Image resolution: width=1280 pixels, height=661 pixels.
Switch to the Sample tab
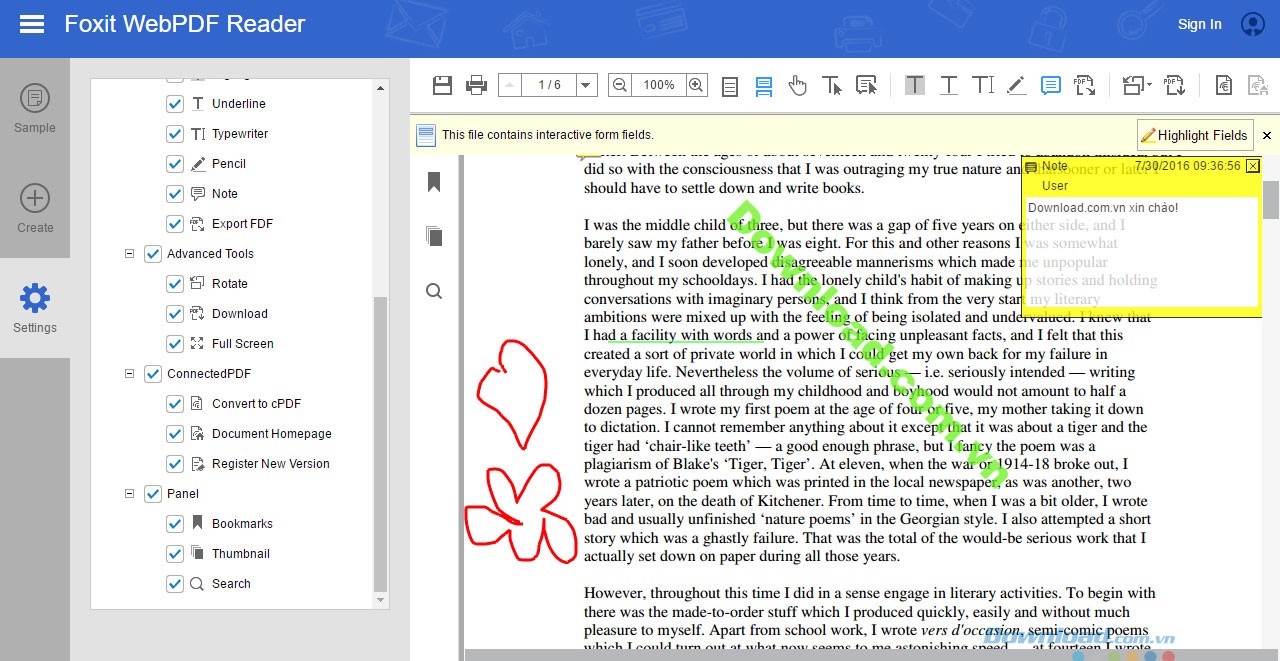pos(35,108)
